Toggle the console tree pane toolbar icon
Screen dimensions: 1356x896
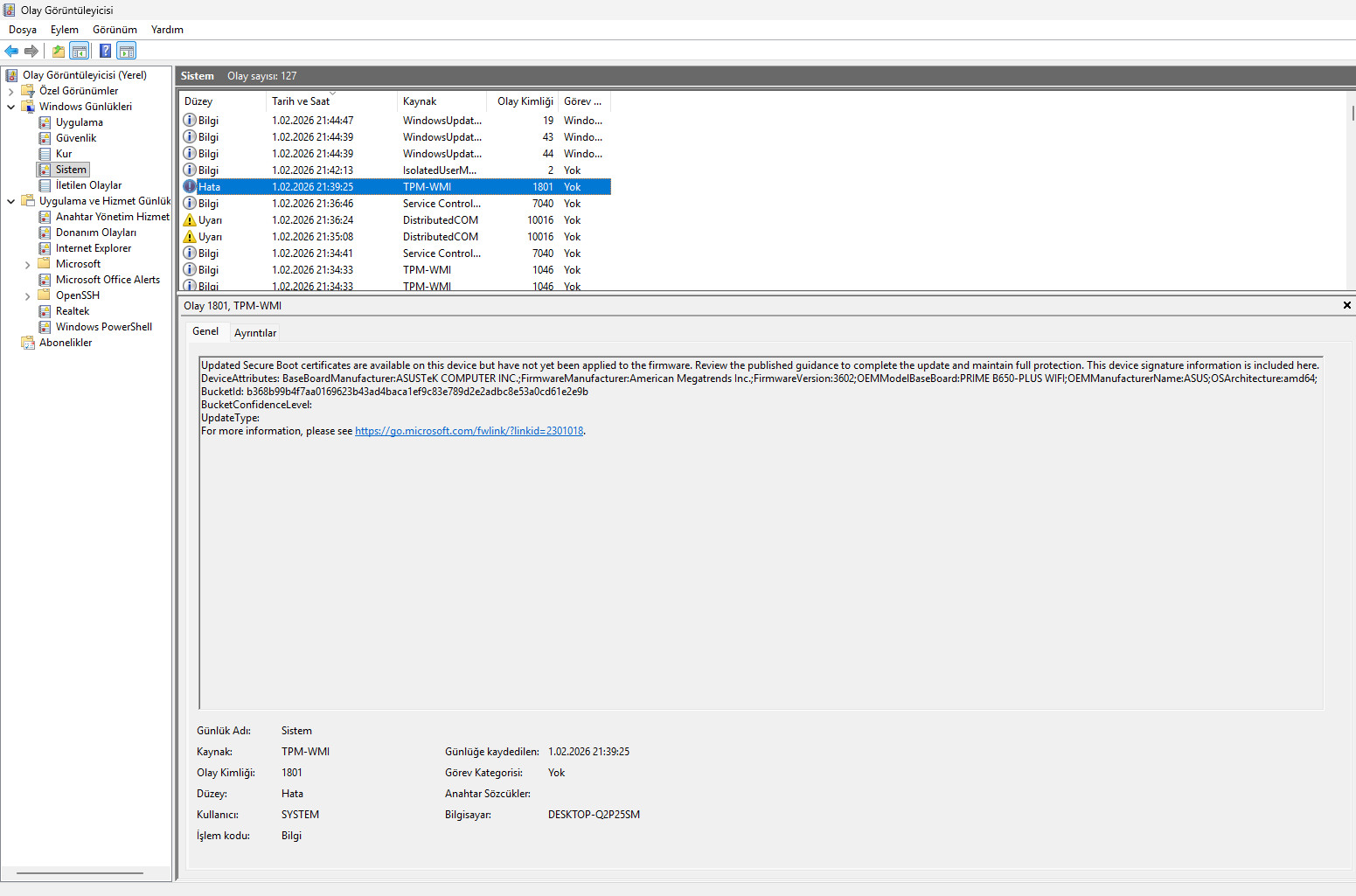80,51
